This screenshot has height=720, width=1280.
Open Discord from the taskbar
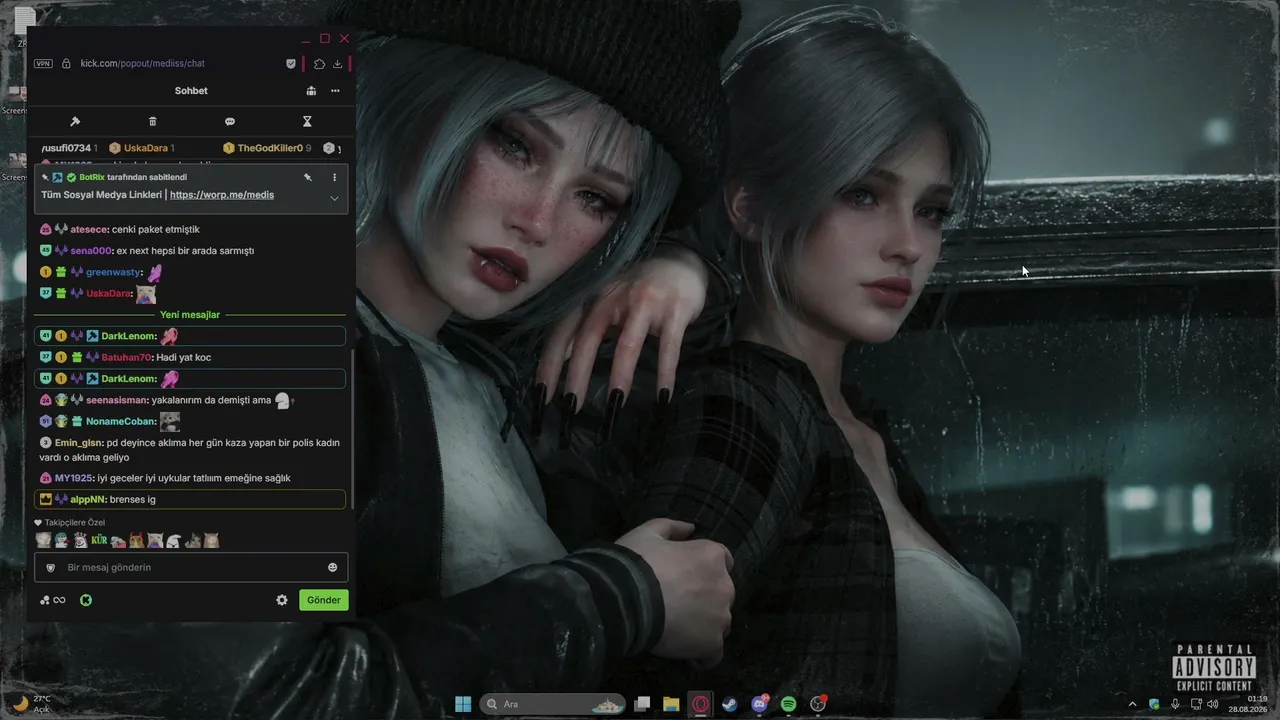pyautogui.click(x=759, y=704)
